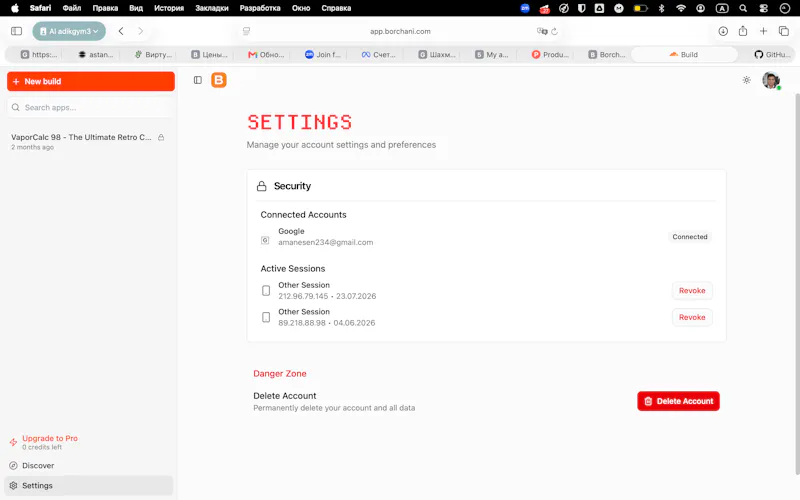Open a new tab with plus icon
800x500 pixels.
763,31
